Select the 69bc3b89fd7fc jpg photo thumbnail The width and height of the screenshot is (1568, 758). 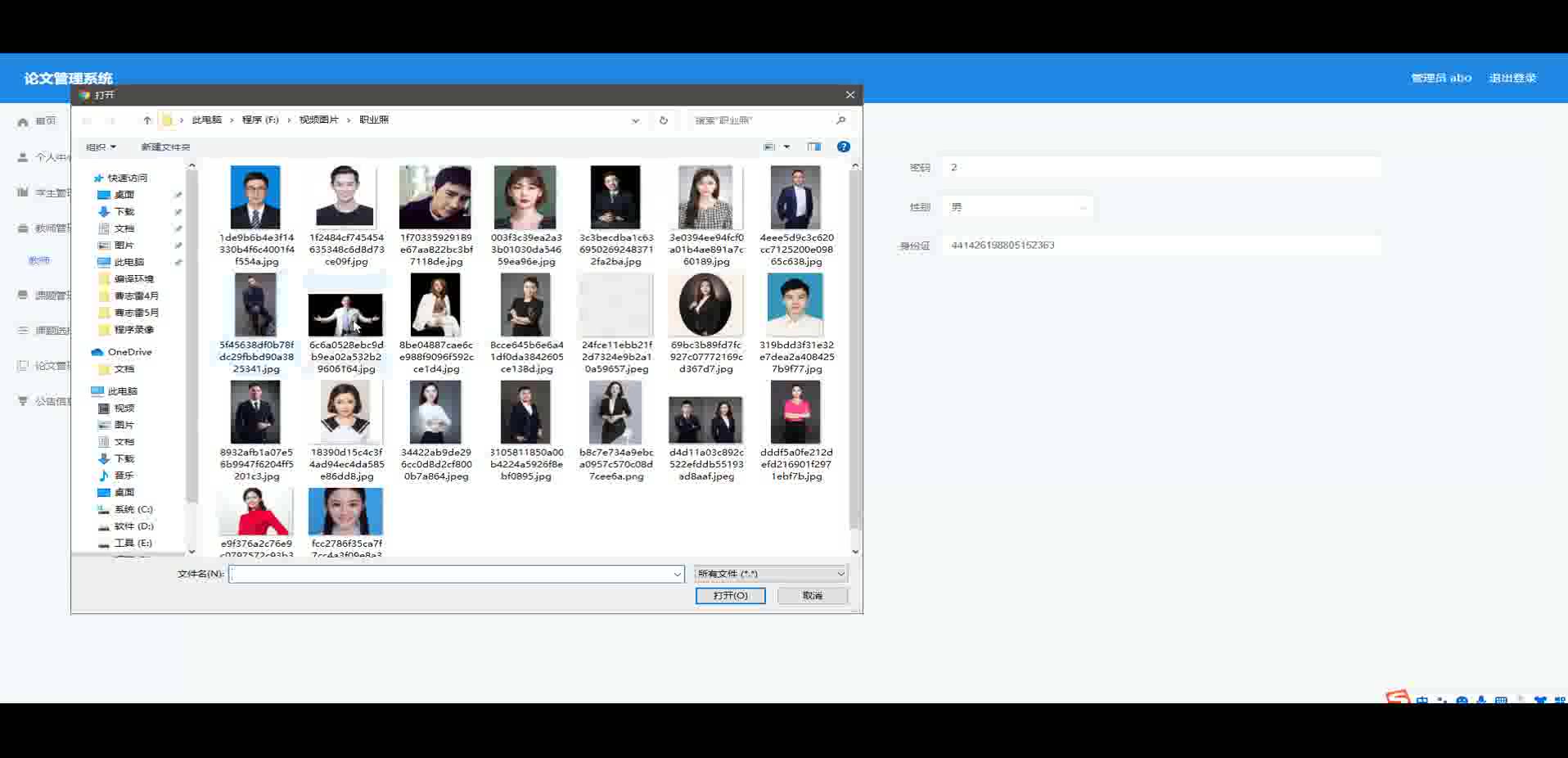click(x=705, y=305)
